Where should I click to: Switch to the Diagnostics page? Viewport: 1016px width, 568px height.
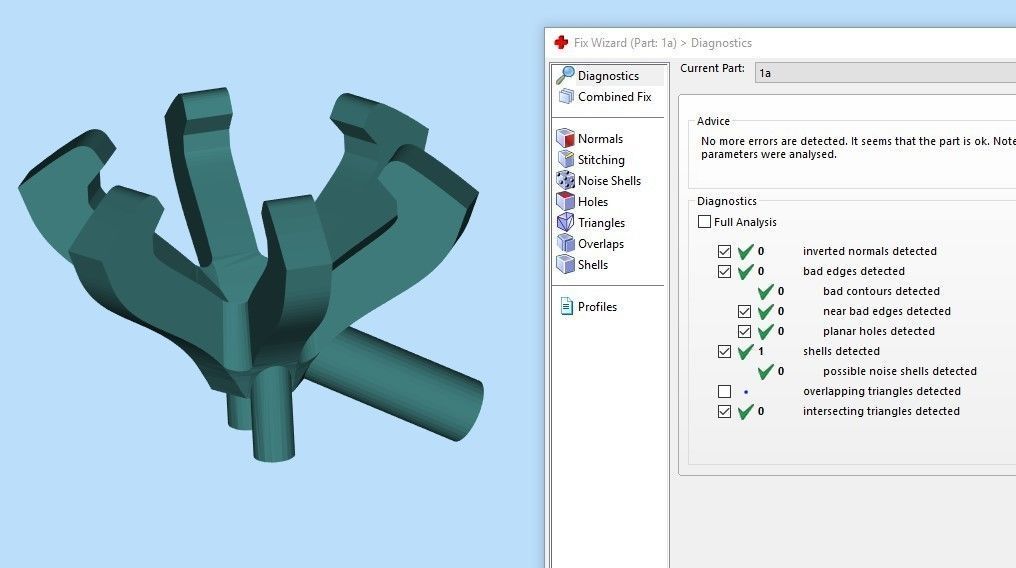coord(608,76)
